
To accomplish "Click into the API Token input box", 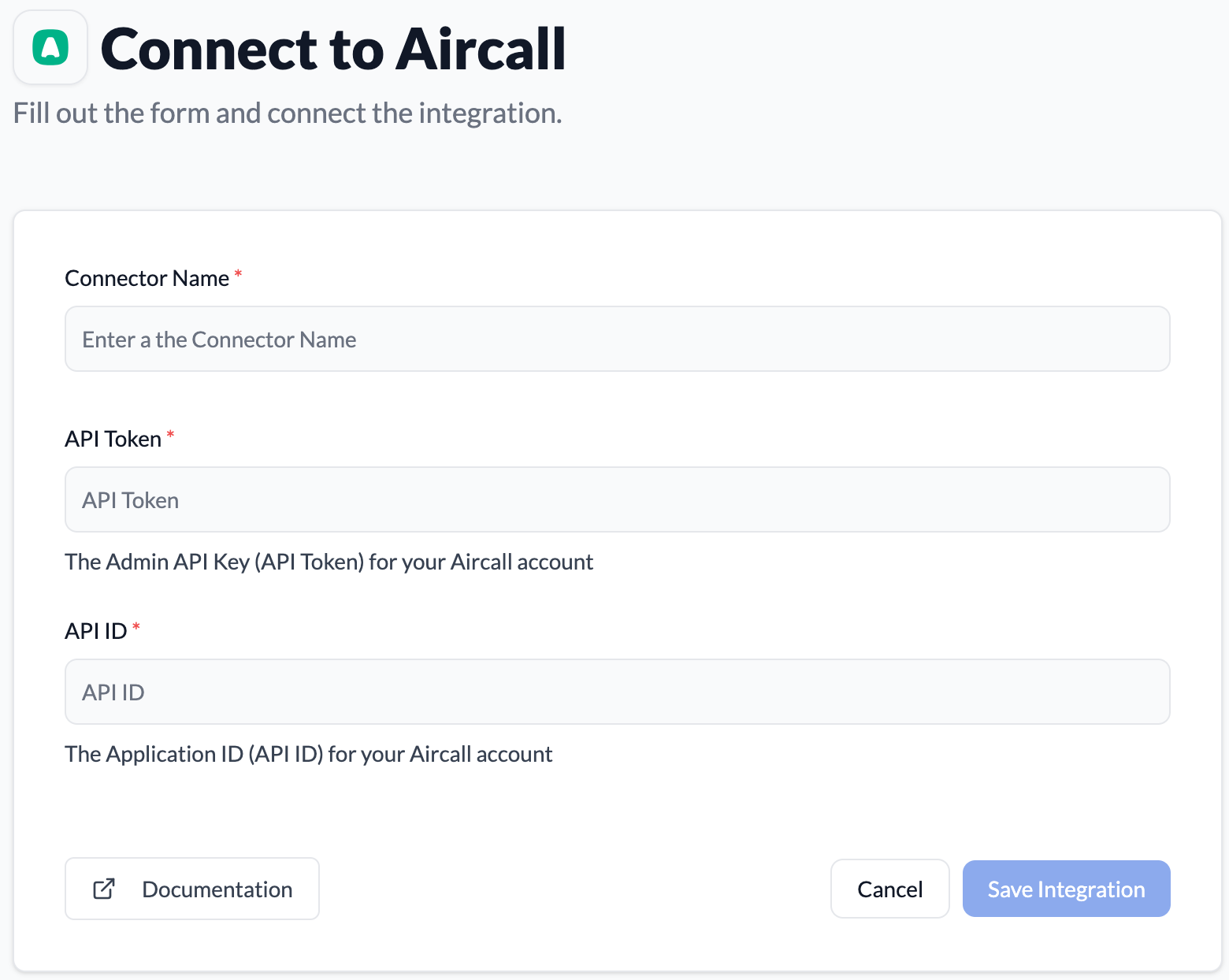I will (x=617, y=499).
